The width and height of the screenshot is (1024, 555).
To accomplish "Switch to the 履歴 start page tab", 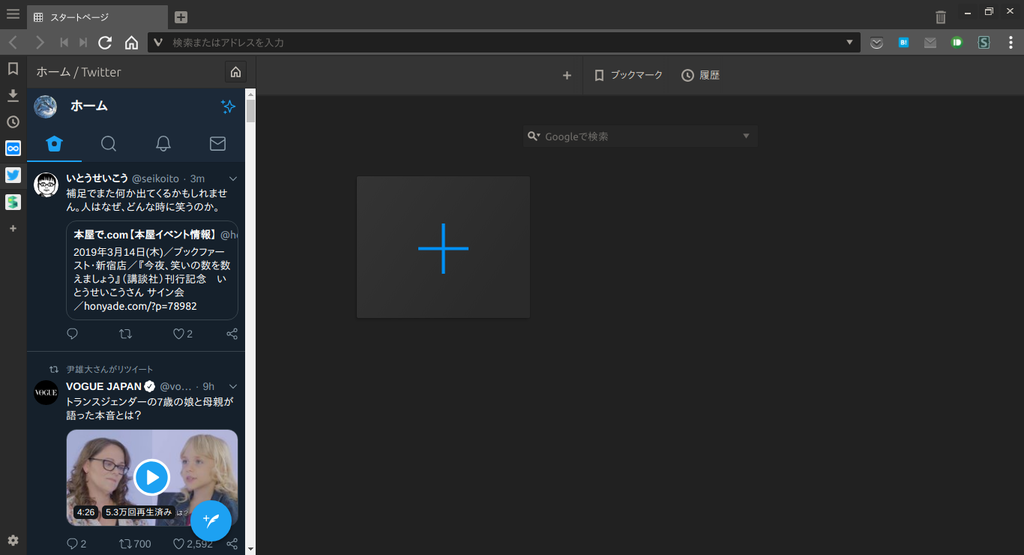I will pos(701,76).
